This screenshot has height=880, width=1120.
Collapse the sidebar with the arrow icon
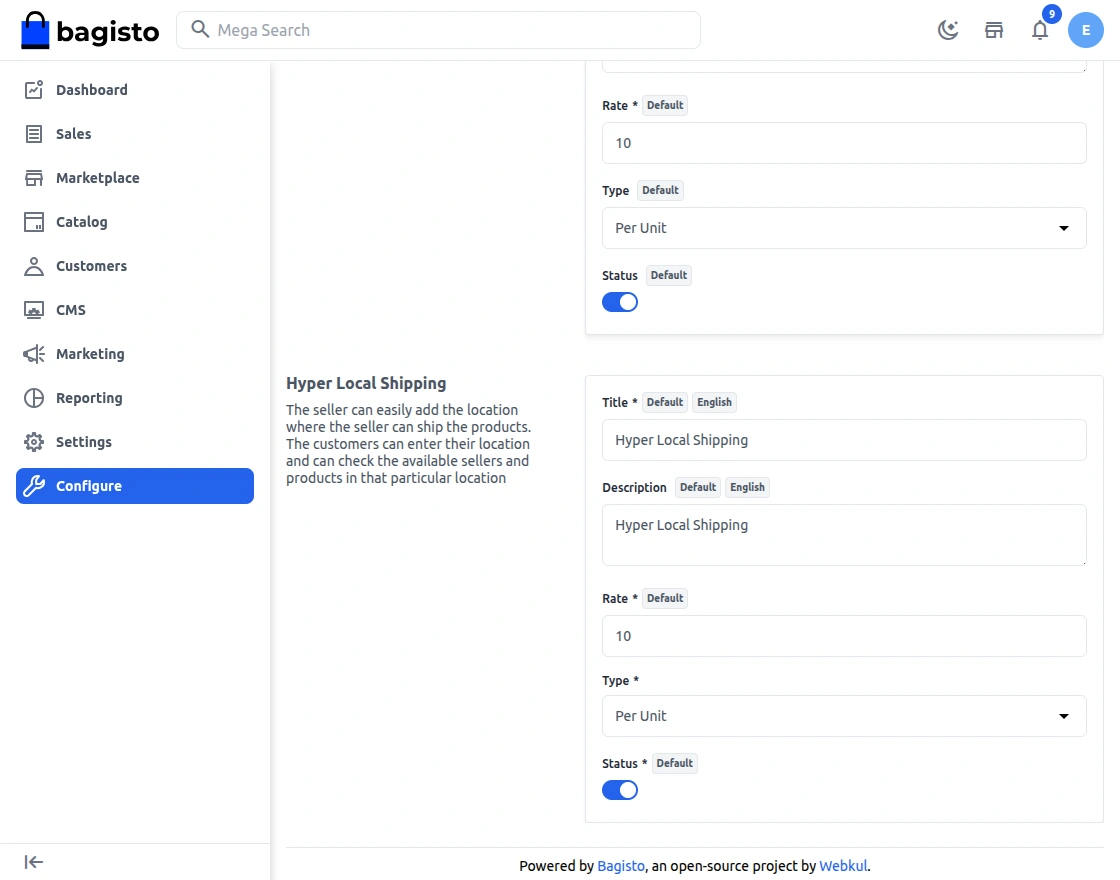(33, 861)
